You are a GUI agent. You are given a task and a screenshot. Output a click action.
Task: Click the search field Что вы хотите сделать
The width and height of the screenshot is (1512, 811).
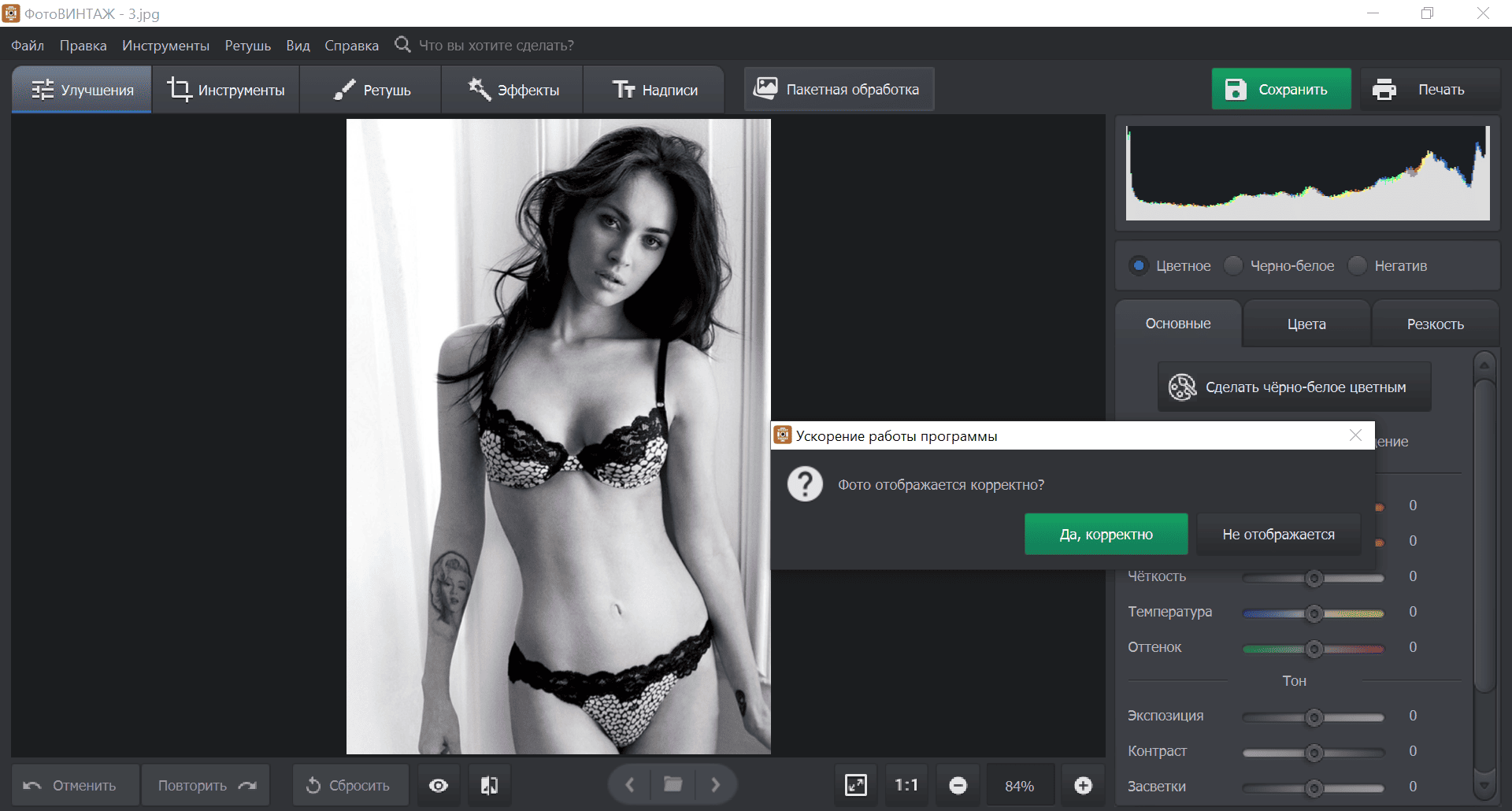coord(496,46)
